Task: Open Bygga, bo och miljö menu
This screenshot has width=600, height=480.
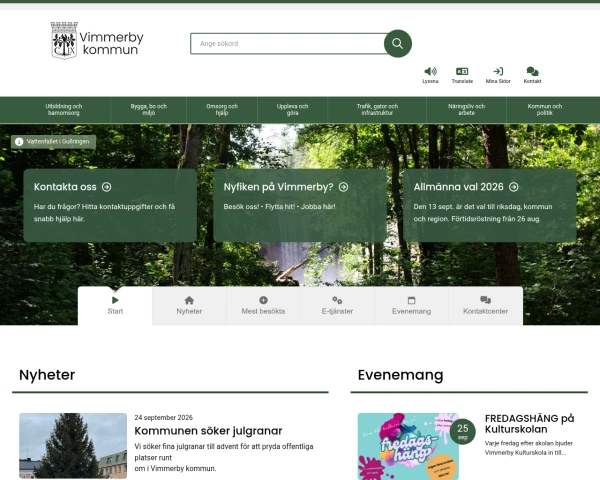Action: click(148, 110)
